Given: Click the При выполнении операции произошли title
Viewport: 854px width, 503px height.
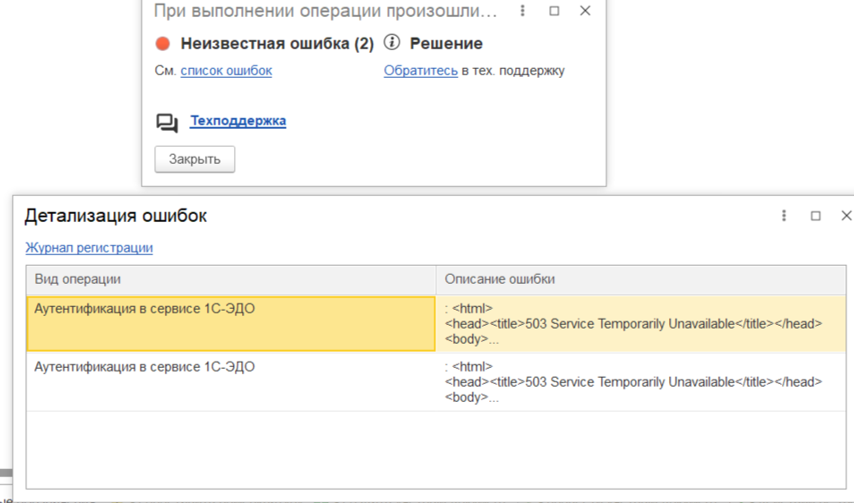Looking at the screenshot, I should pos(326,11).
